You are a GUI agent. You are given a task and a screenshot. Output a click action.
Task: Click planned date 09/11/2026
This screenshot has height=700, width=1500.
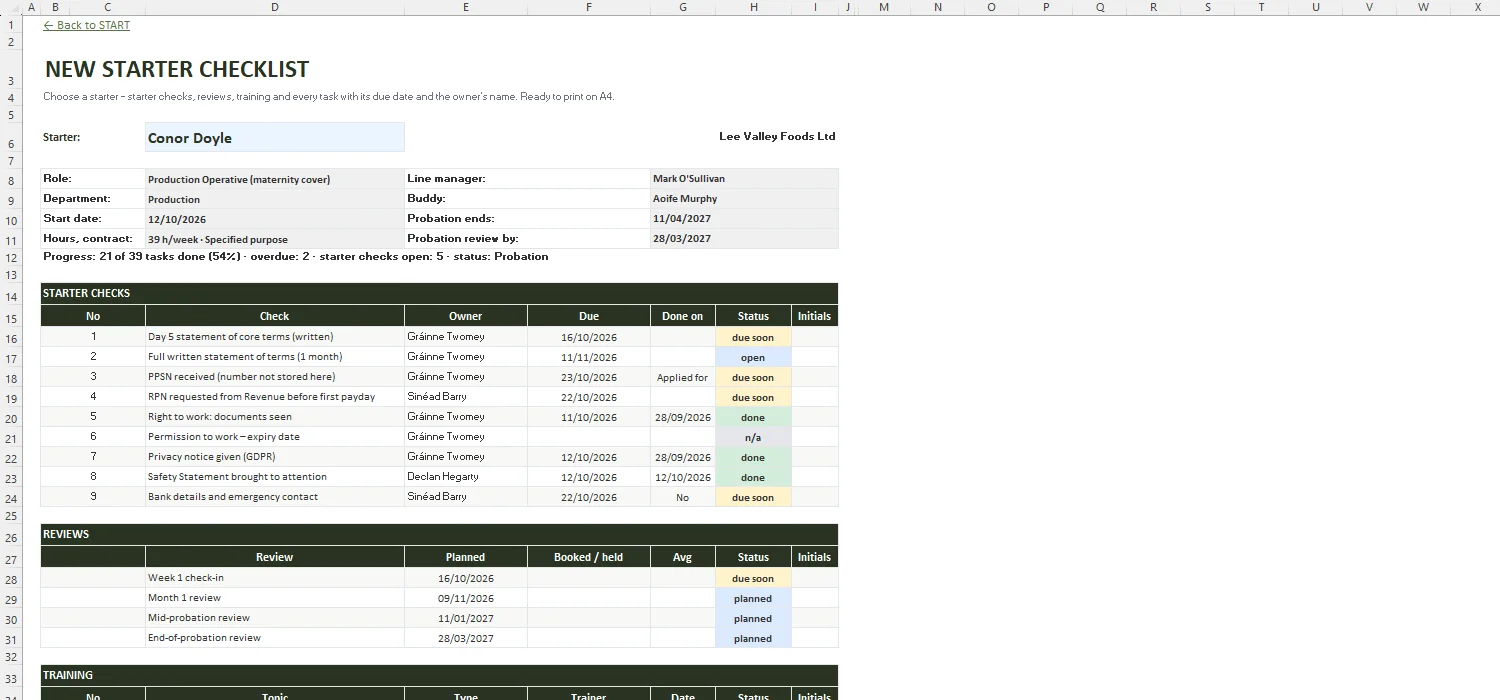(466, 598)
